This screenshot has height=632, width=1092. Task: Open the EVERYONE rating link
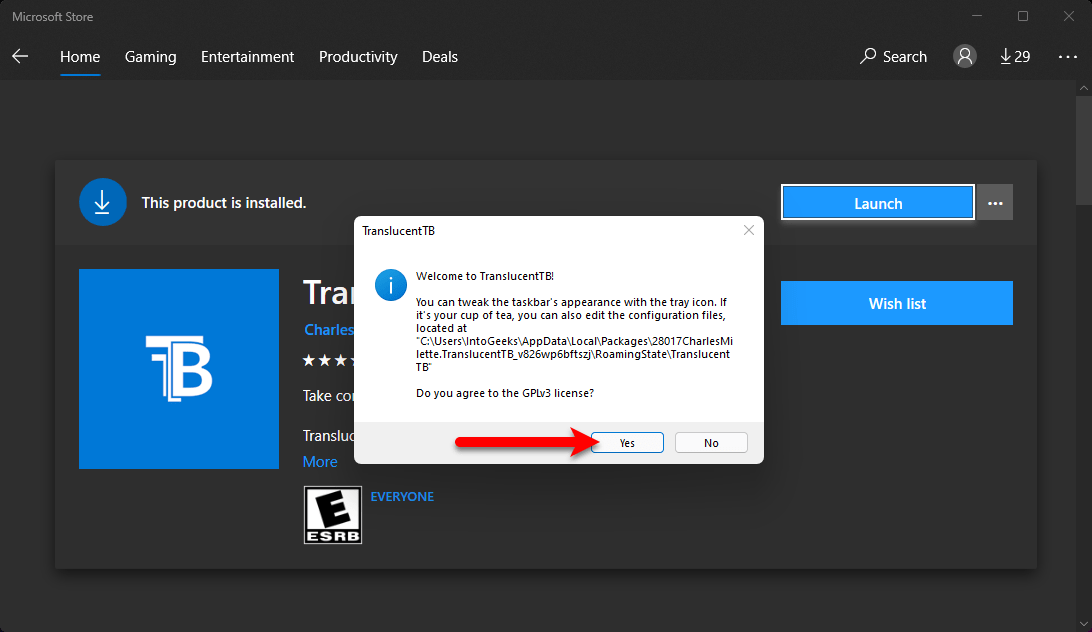[x=402, y=496]
